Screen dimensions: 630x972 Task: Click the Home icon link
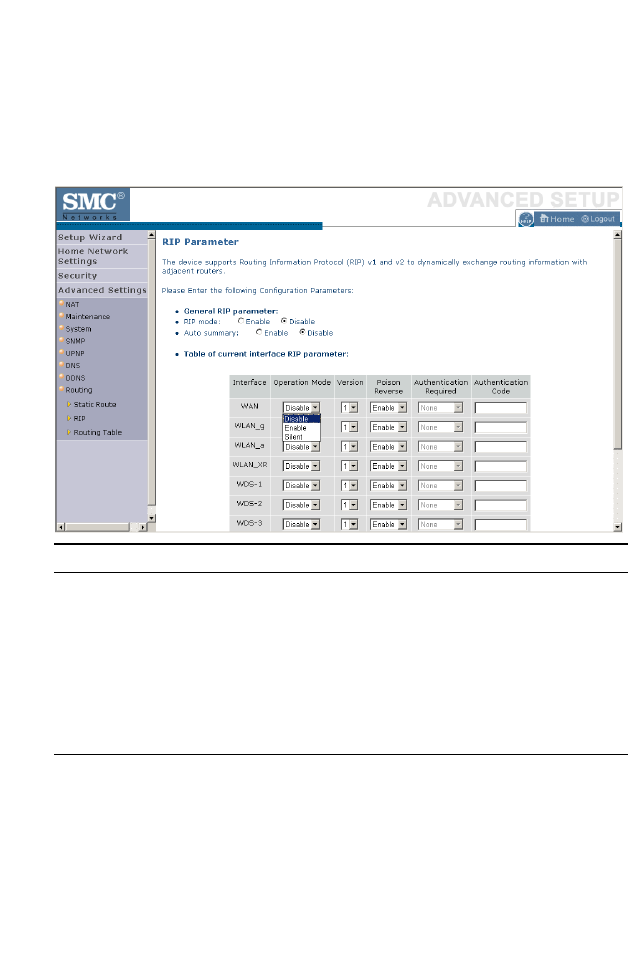point(557,219)
